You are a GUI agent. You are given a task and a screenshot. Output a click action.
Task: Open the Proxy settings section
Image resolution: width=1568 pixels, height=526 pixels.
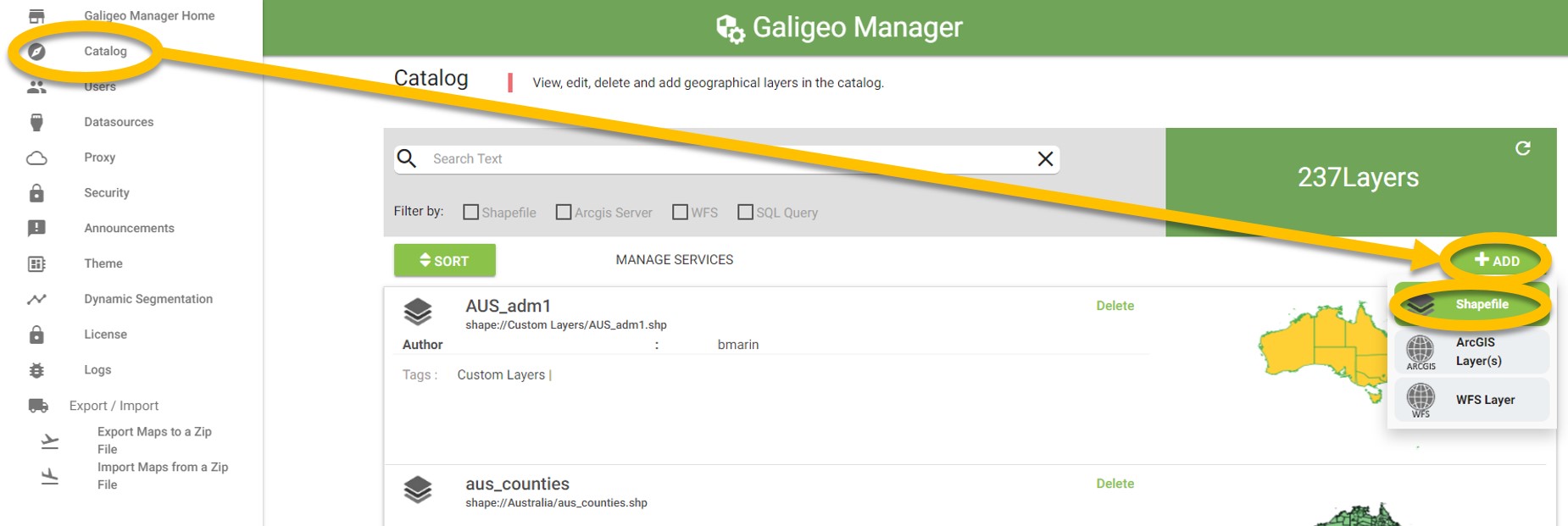[99, 158]
